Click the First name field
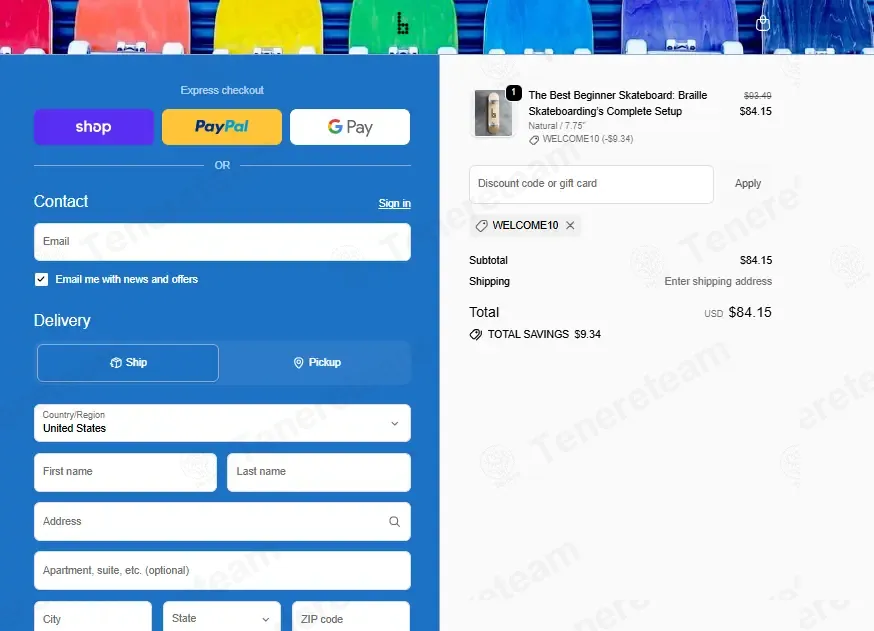Screen dimensions: 874x631 pos(125,472)
